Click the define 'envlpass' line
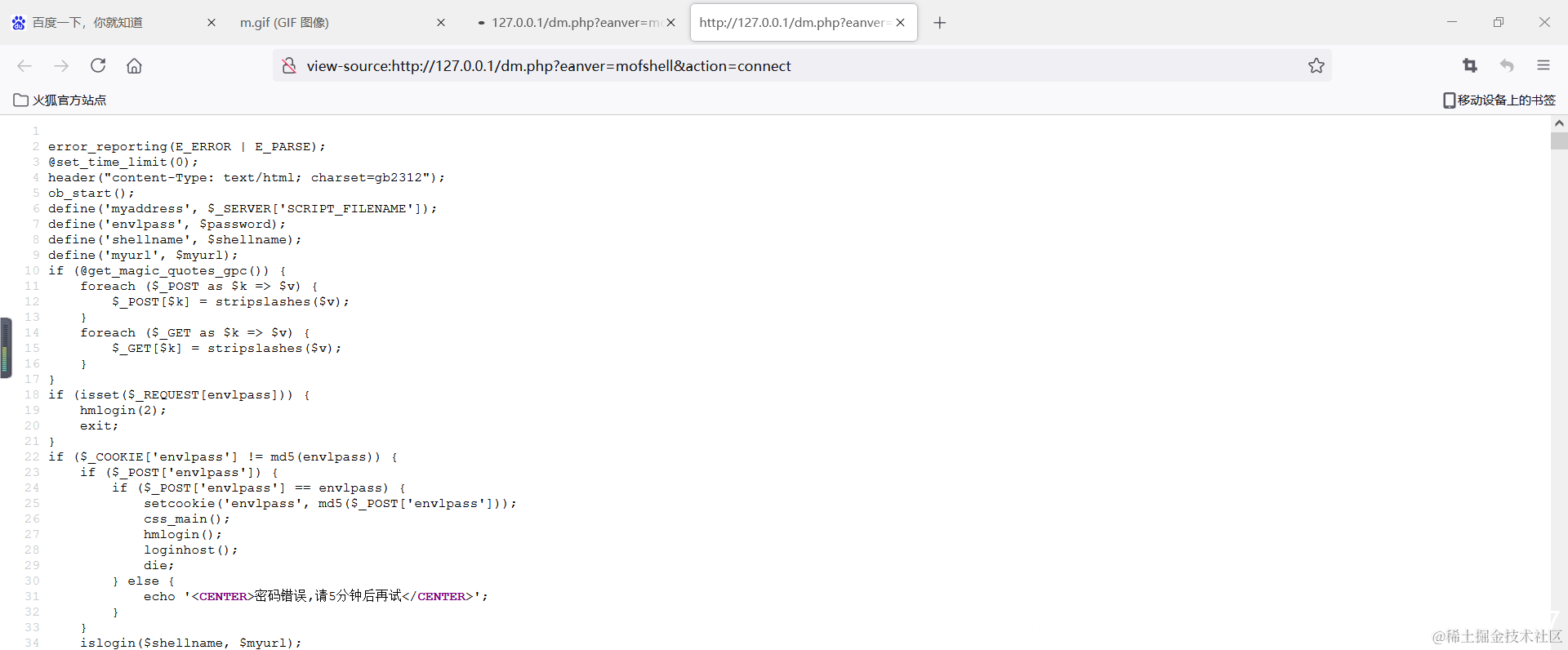The image size is (1568, 650). point(167,225)
